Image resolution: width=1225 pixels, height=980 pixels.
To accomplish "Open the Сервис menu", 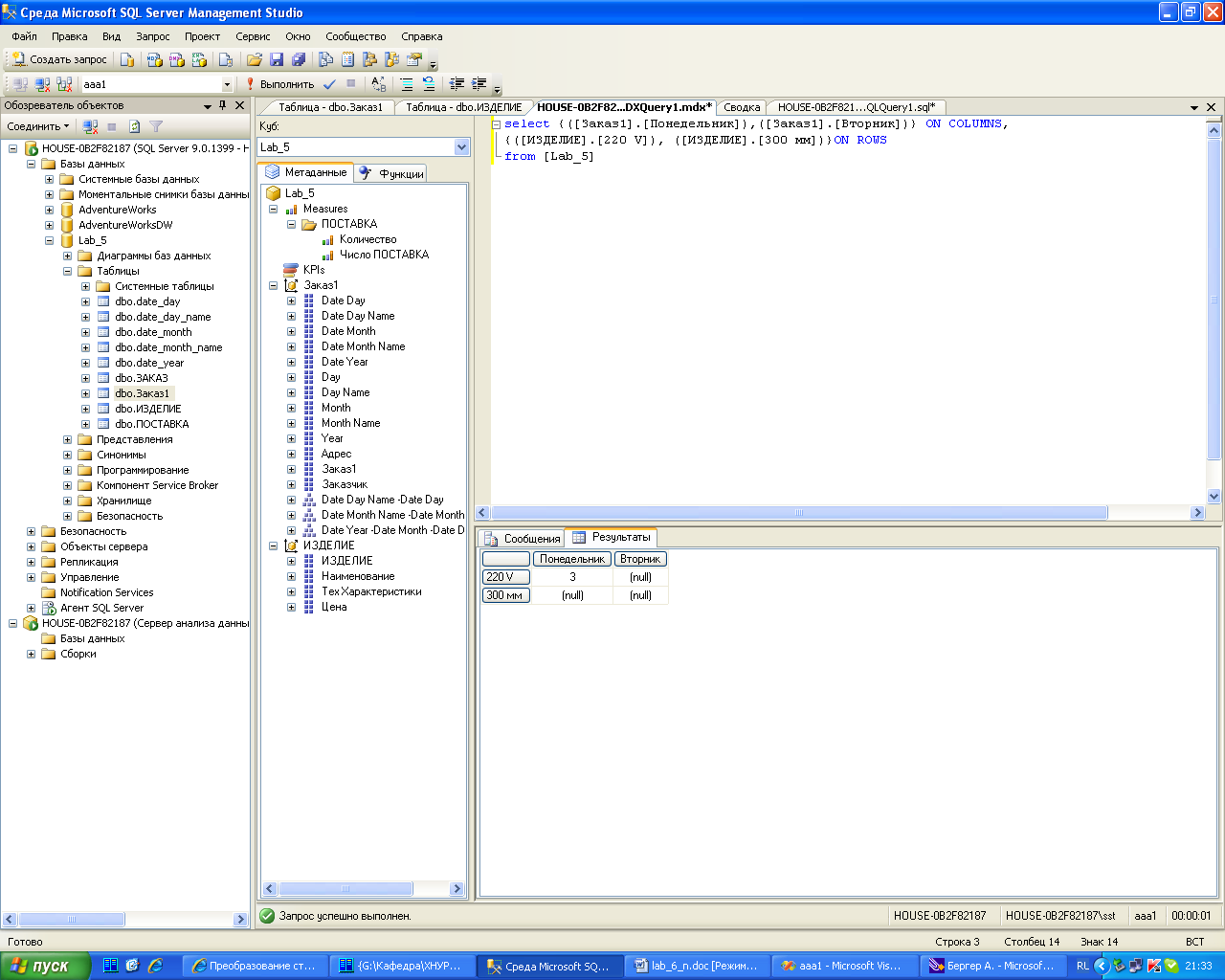I will point(253,36).
